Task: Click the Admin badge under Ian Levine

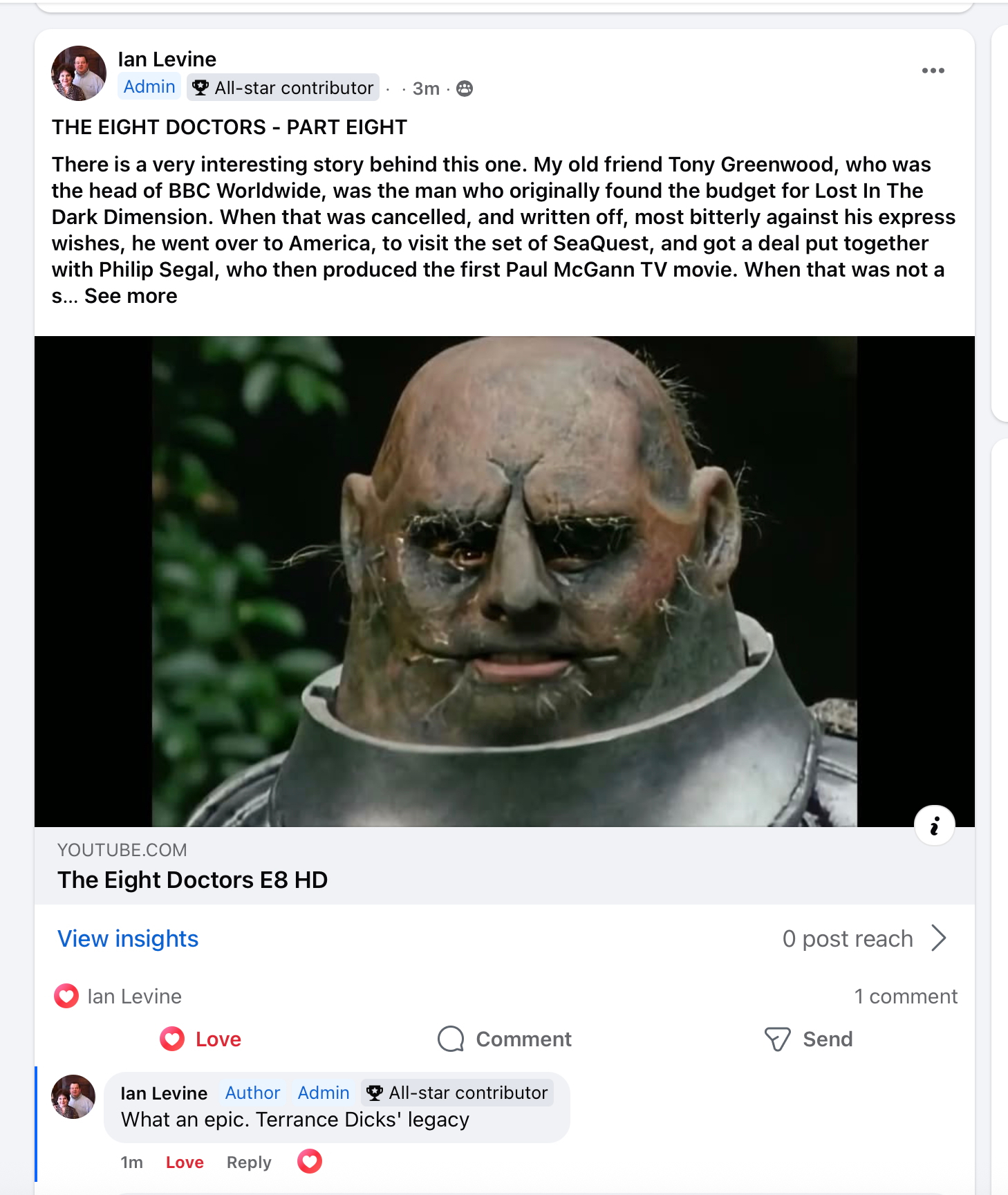Action: pyautogui.click(x=149, y=86)
